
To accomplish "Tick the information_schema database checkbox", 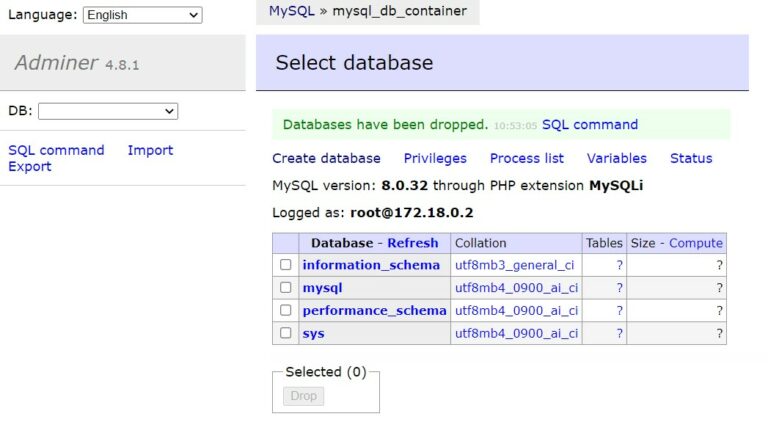I will click(286, 265).
